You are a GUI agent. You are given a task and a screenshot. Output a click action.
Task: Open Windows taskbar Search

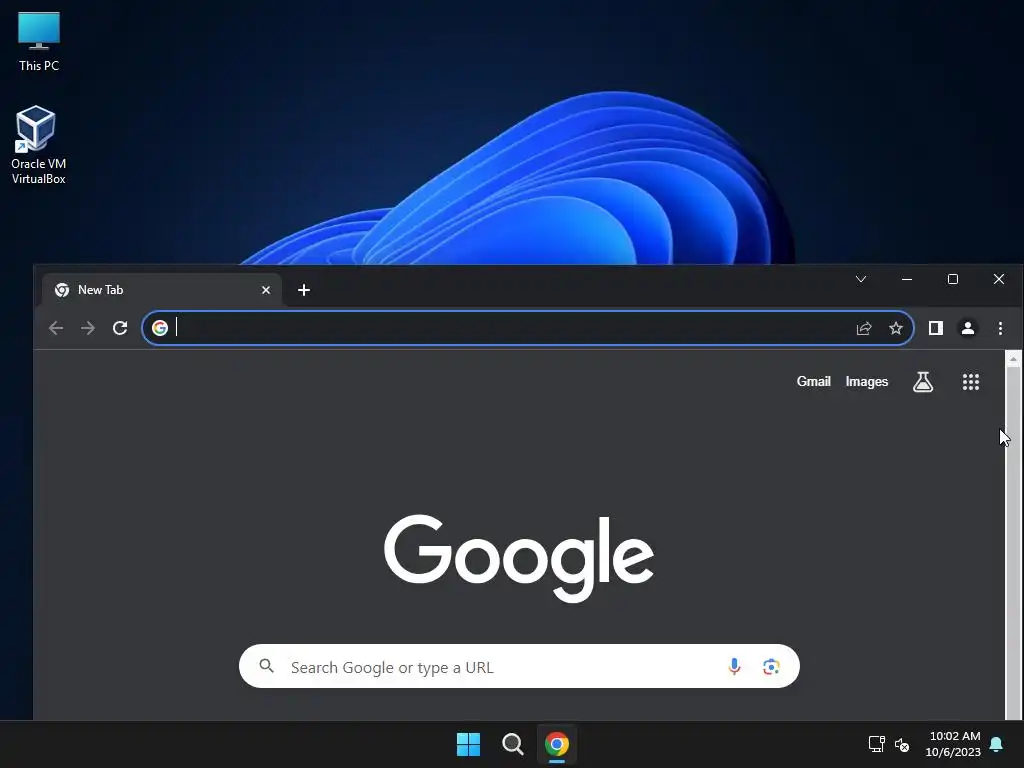click(x=513, y=744)
